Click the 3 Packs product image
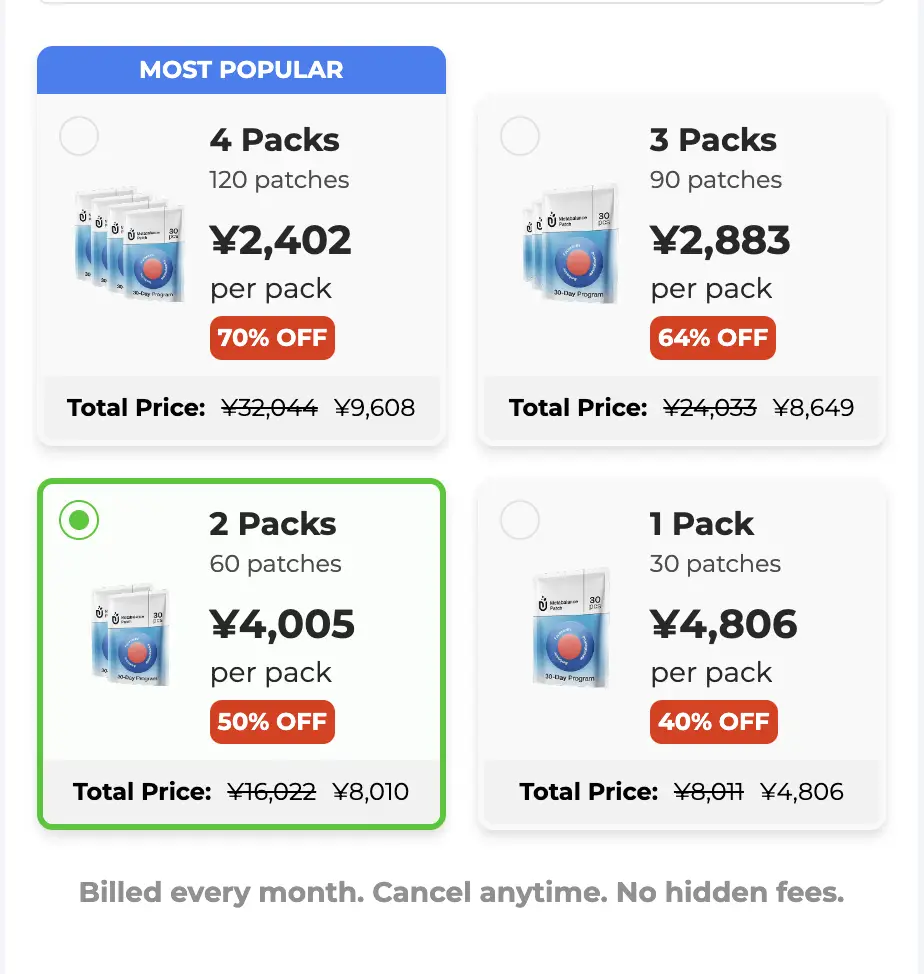 571,245
